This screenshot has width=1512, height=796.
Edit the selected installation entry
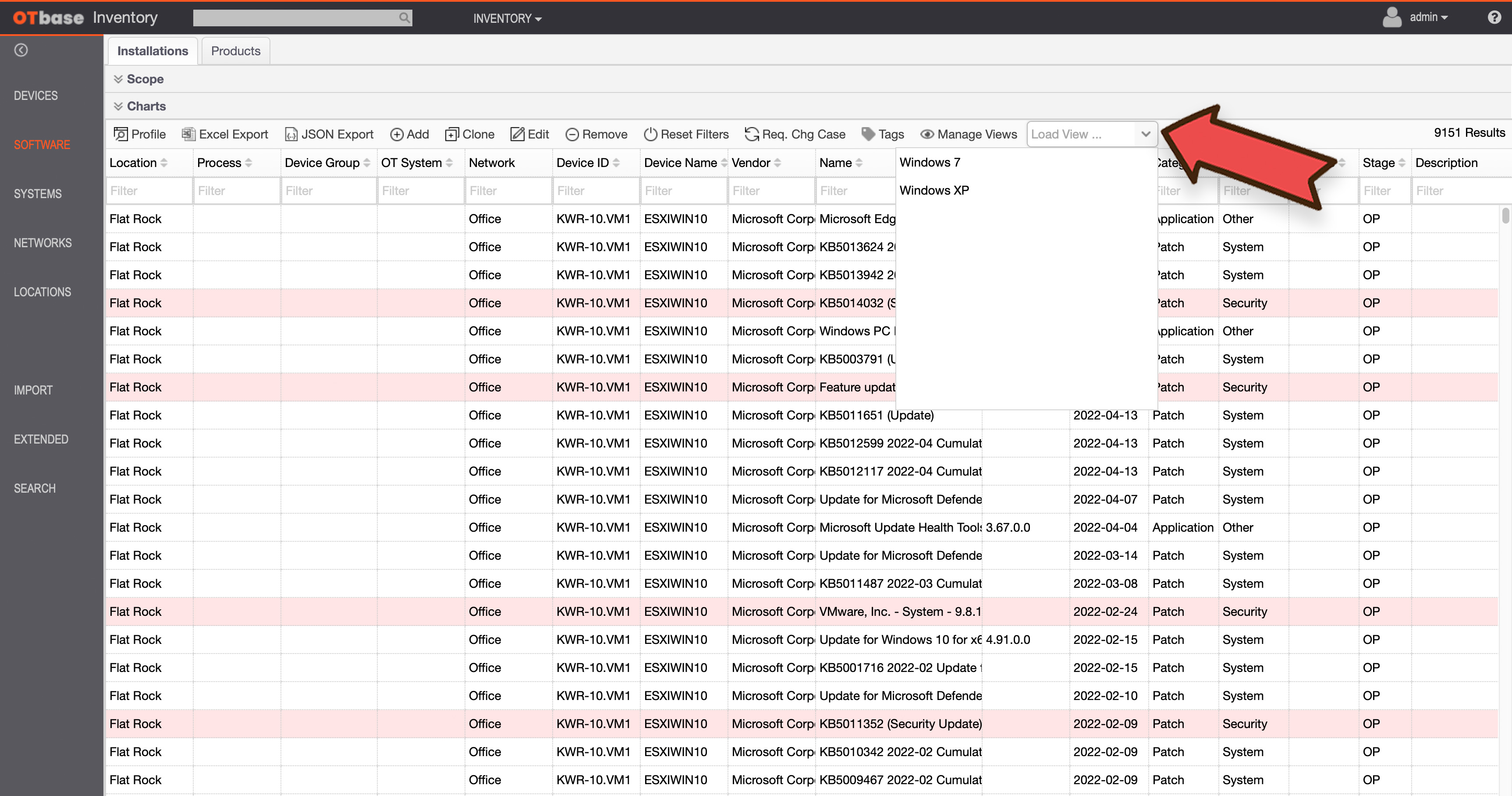pos(529,134)
